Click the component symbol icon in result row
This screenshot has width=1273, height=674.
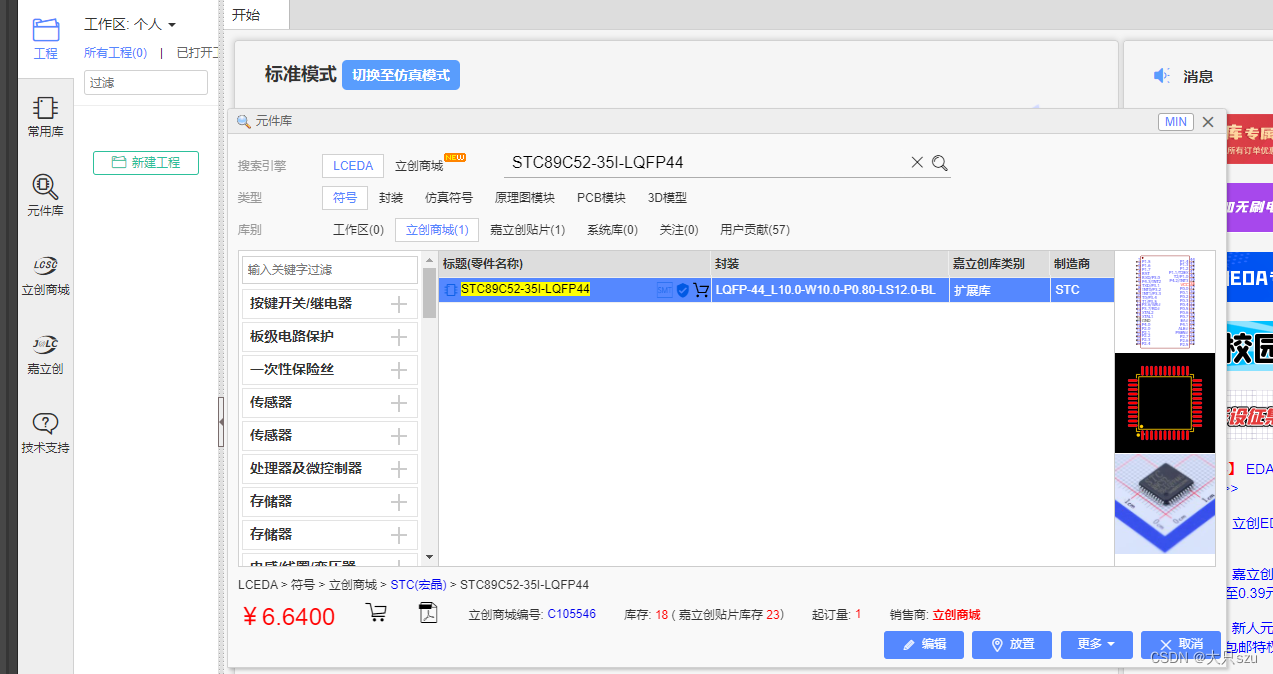(x=450, y=290)
